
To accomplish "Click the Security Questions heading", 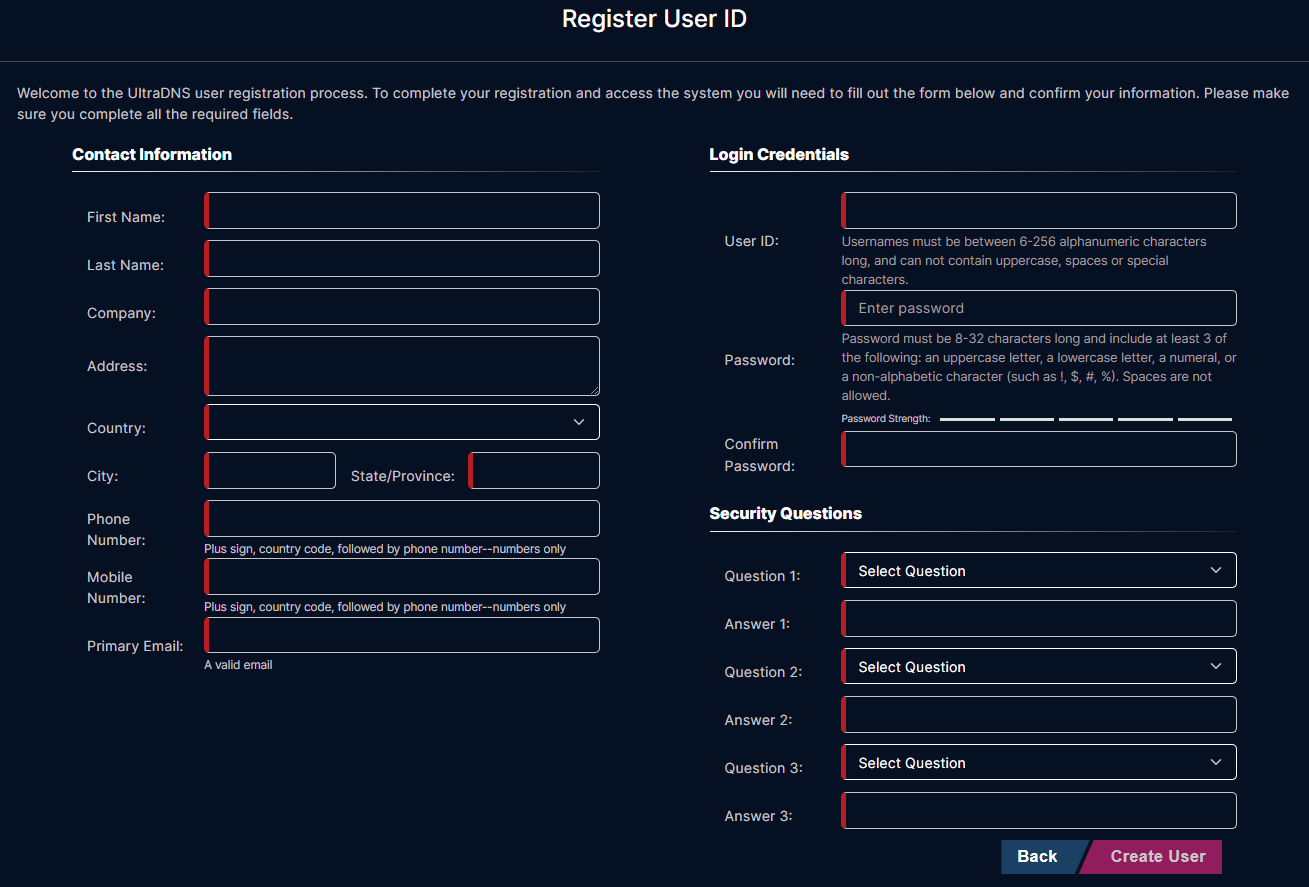I will pos(785,513).
